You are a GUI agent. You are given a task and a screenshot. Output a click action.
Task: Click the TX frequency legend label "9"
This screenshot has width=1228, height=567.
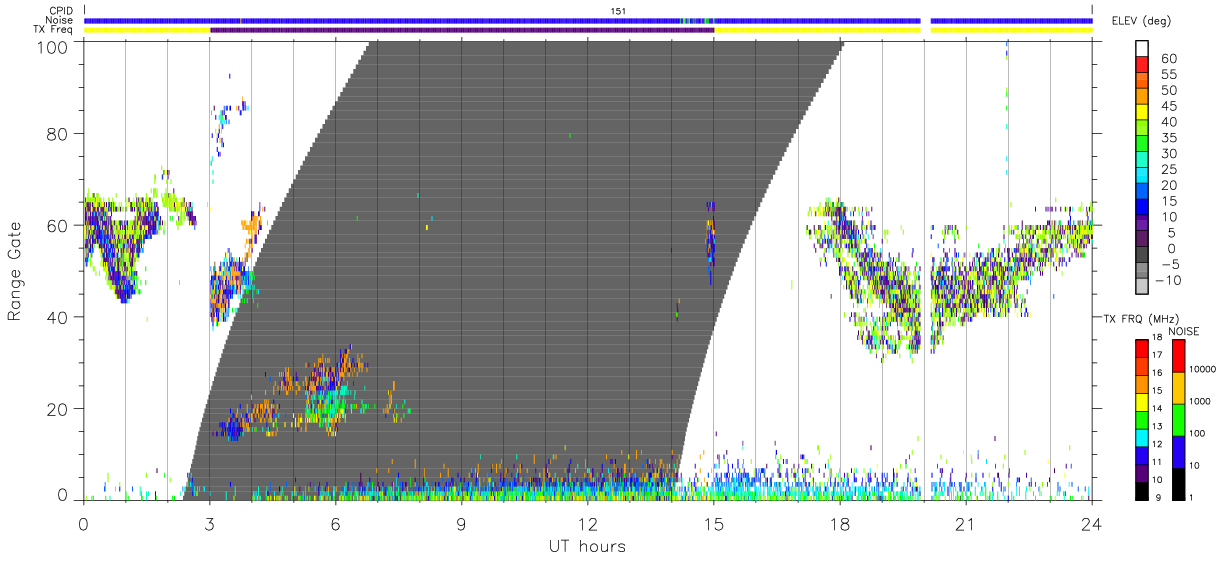[x=1158, y=497]
